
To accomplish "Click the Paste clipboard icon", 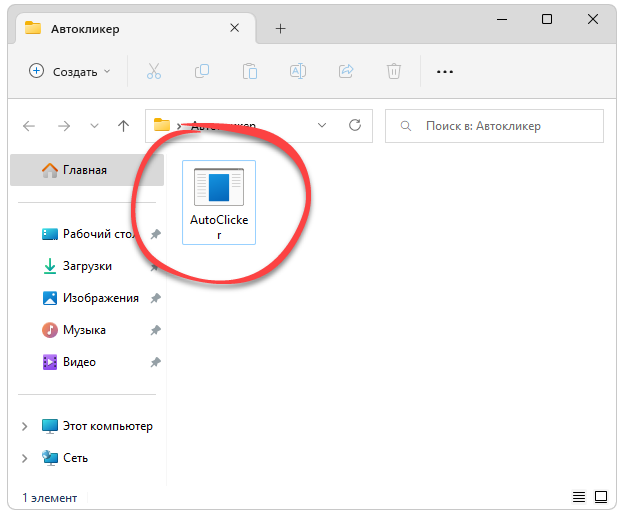I will pyautogui.click(x=250, y=71).
